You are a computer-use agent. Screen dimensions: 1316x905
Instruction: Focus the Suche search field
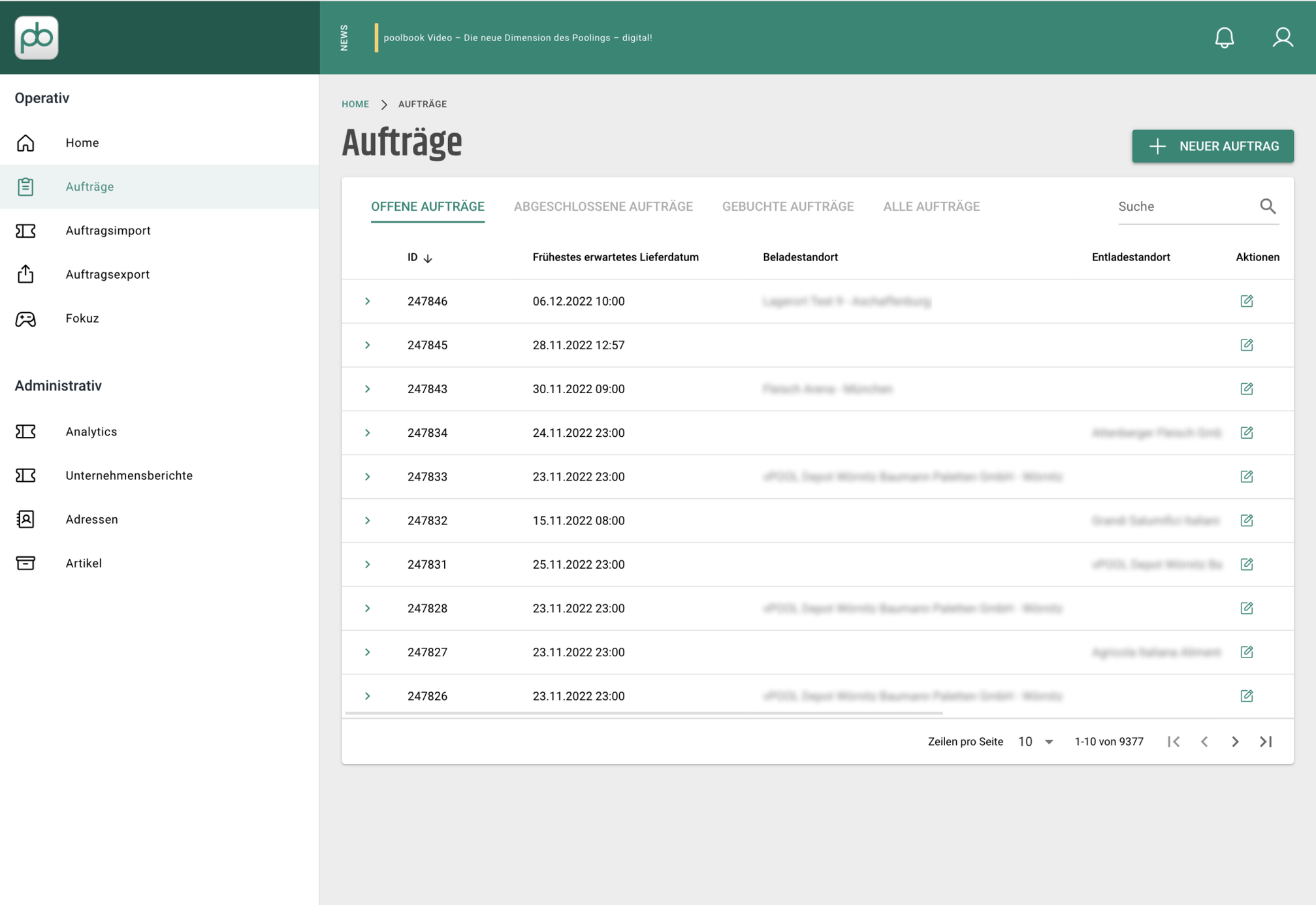(x=1185, y=206)
